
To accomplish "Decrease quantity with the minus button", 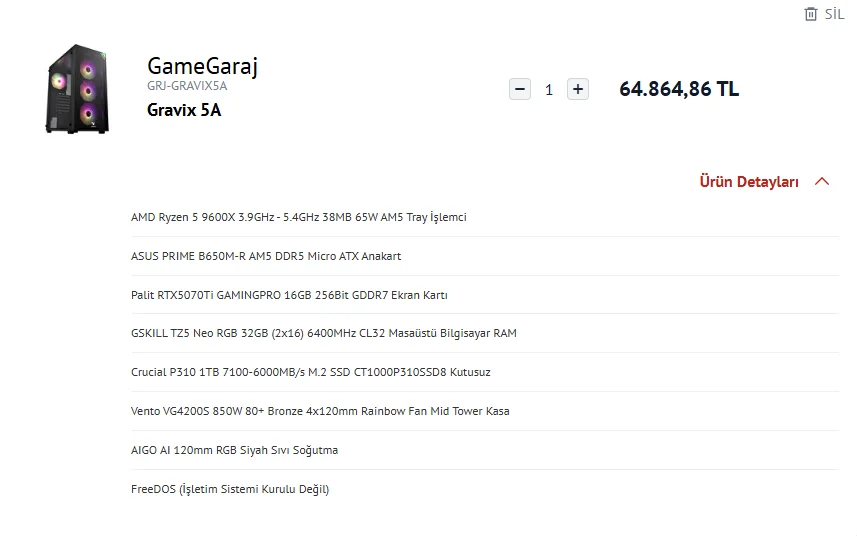I will [520, 89].
